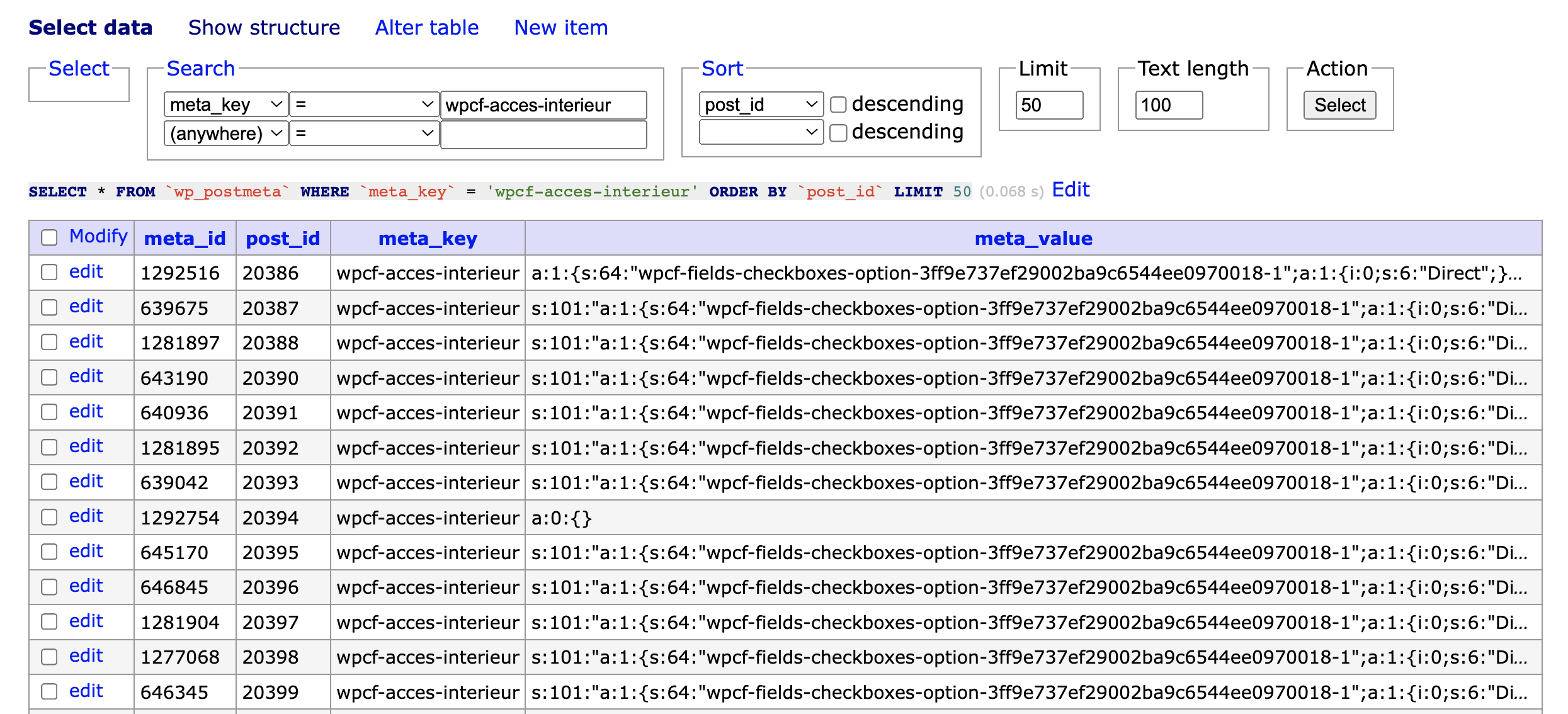Enable descending for the second sort row
This screenshot has width=1568, height=714.
click(838, 133)
